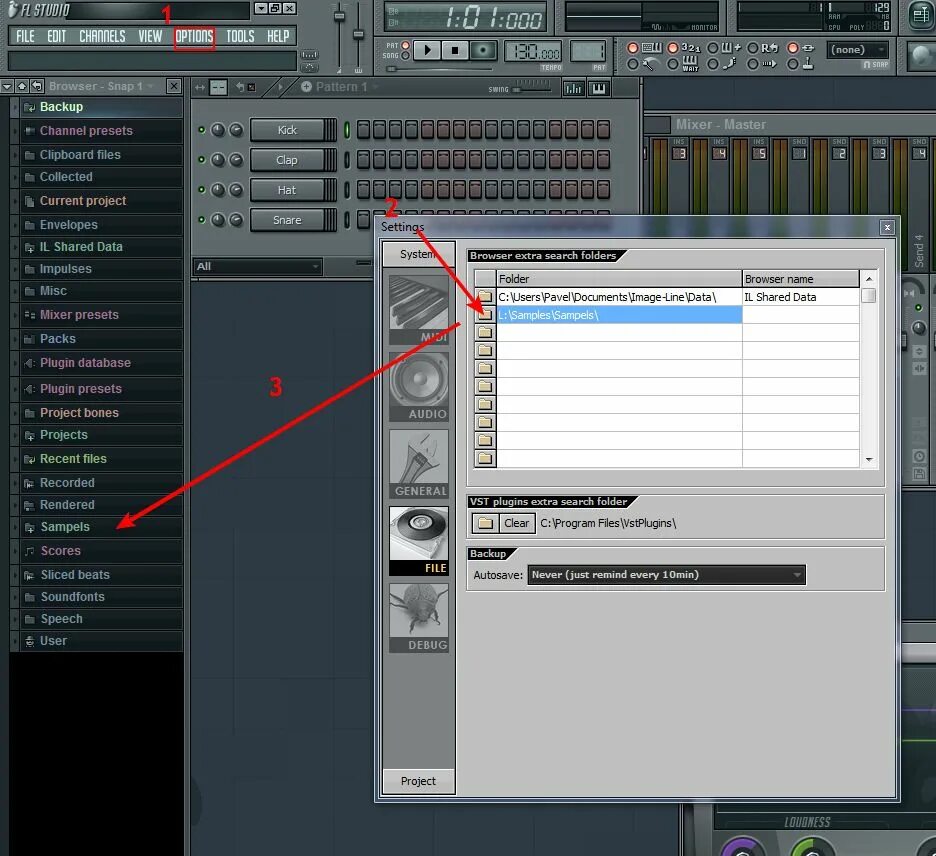The width and height of the screenshot is (936, 856).
Task: Open the graph editor icon in step sequencer
Action: point(573,88)
